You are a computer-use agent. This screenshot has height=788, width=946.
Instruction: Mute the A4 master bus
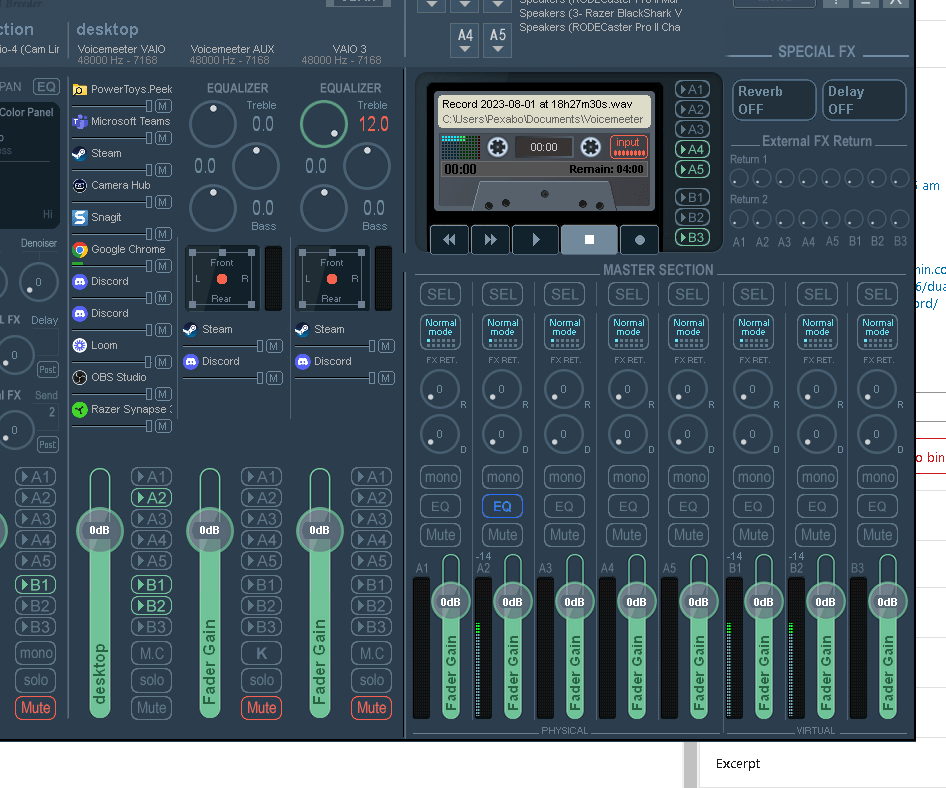[x=627, y=535]
